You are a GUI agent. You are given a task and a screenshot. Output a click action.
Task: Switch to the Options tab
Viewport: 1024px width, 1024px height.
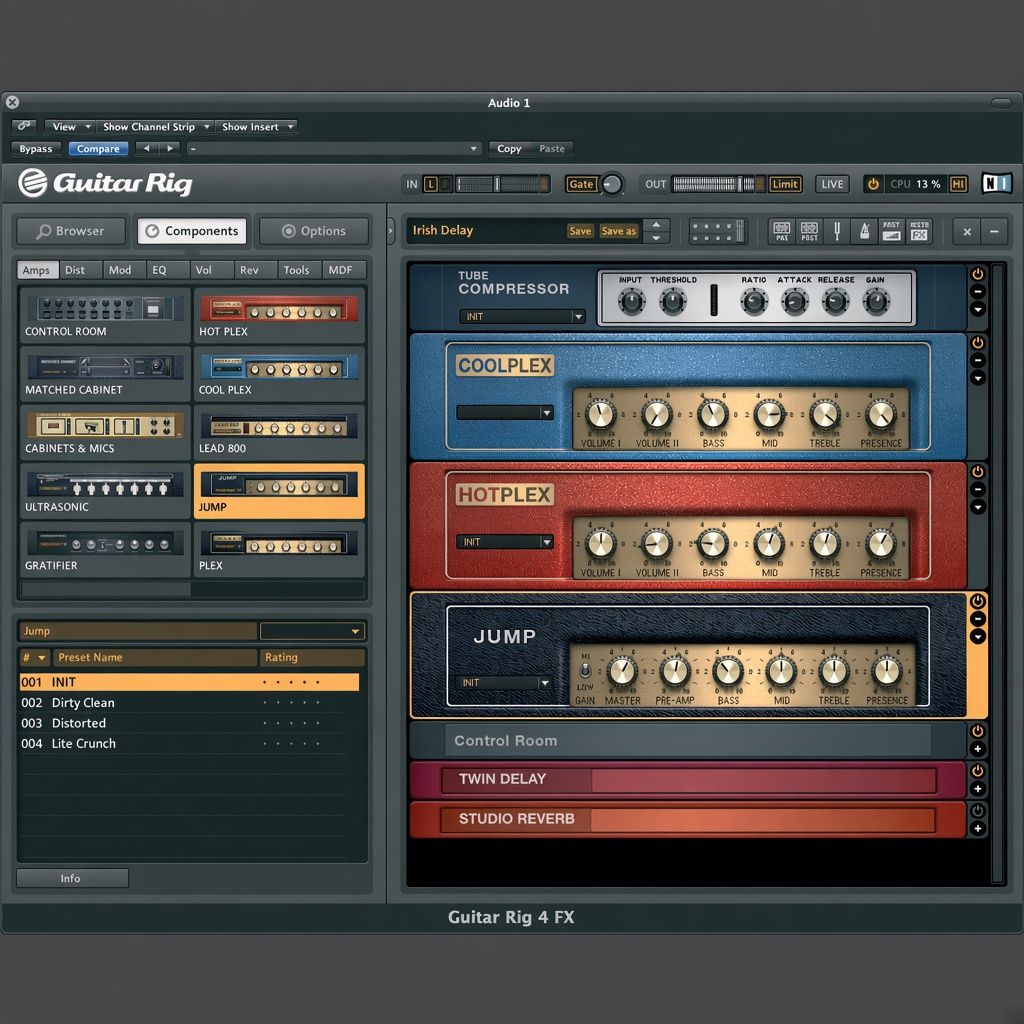pyautogui.click(x=314, y=231)
